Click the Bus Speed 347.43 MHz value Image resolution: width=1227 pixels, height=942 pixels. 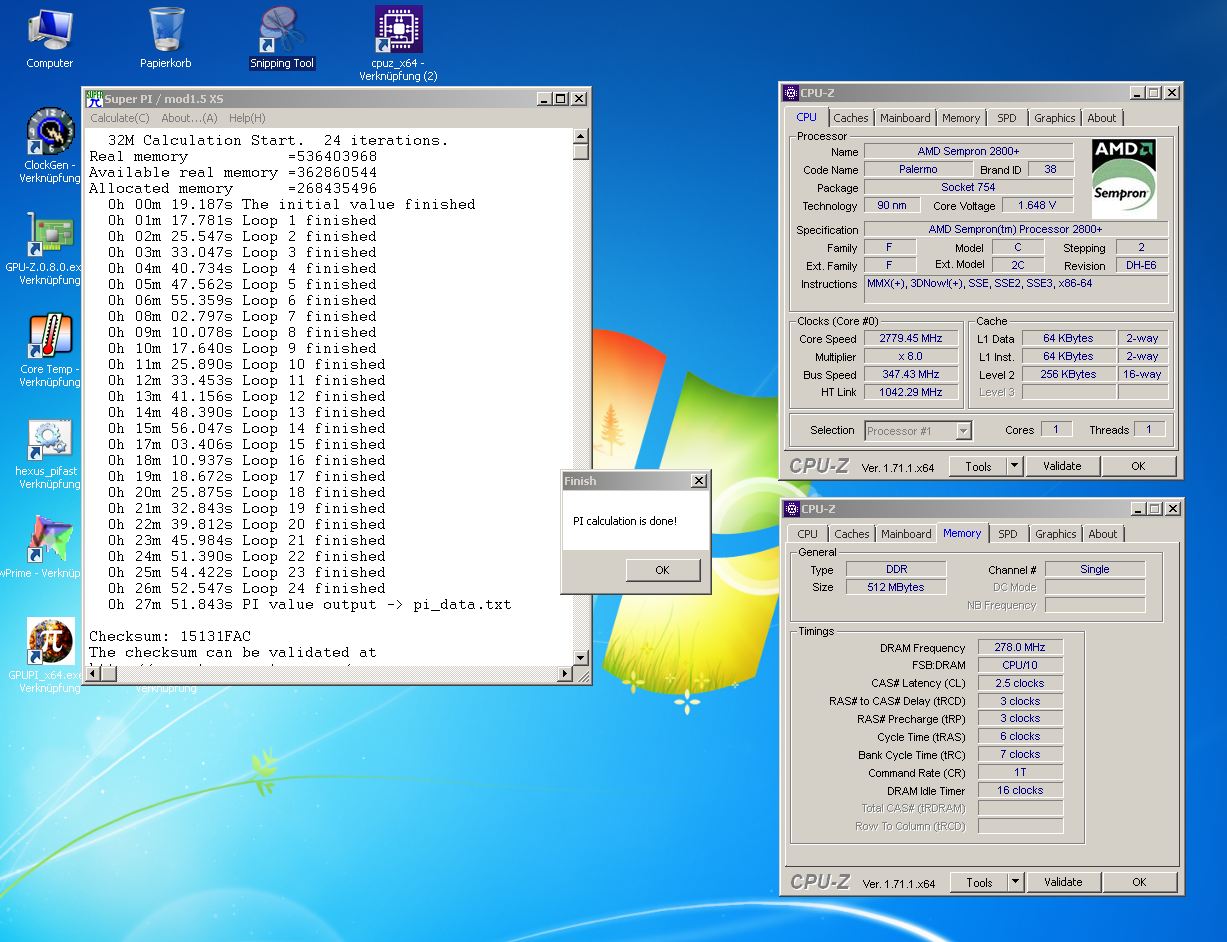tap(911, 374)
